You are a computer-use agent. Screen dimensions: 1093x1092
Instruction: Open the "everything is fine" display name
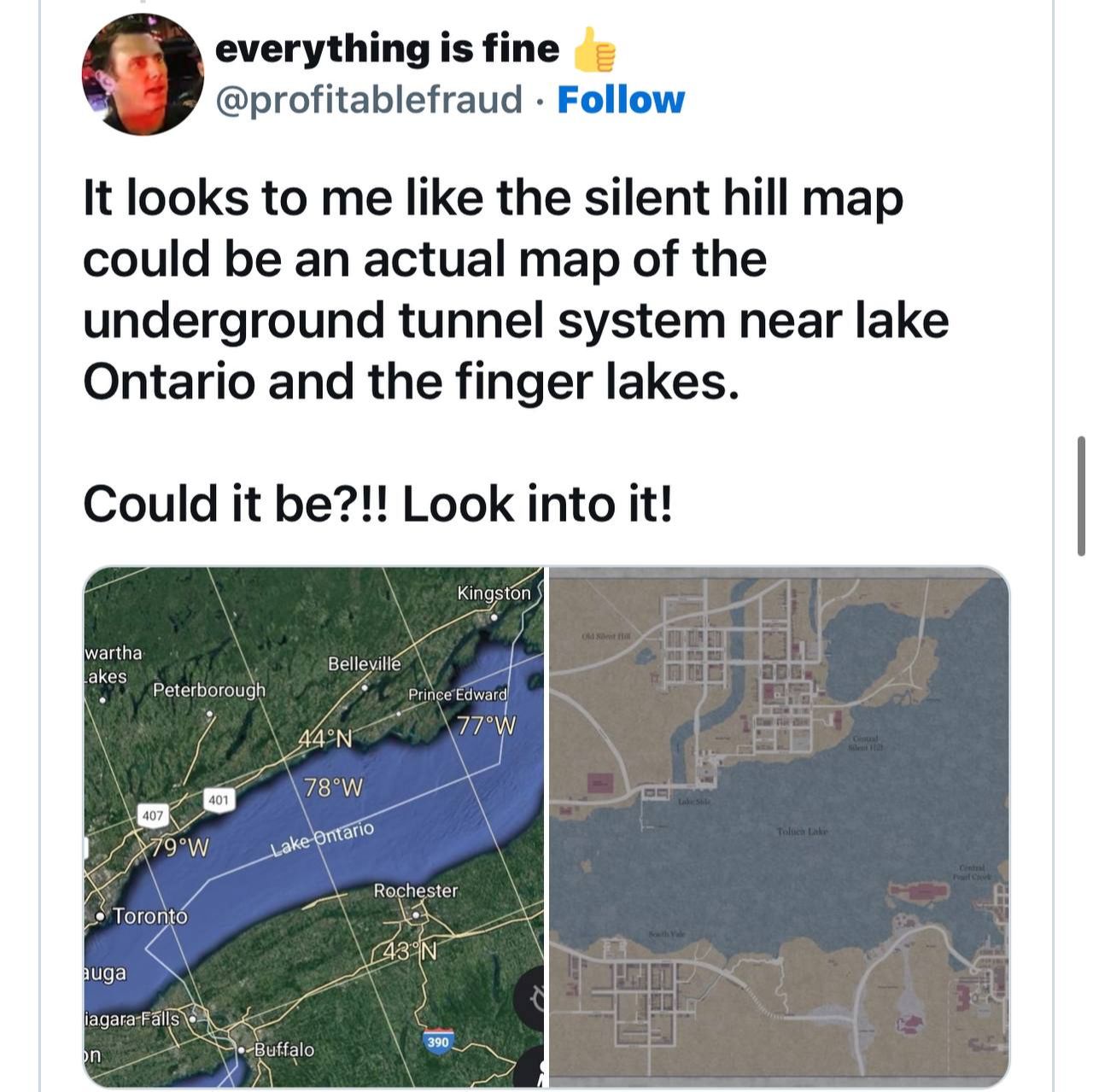[387, 49]
